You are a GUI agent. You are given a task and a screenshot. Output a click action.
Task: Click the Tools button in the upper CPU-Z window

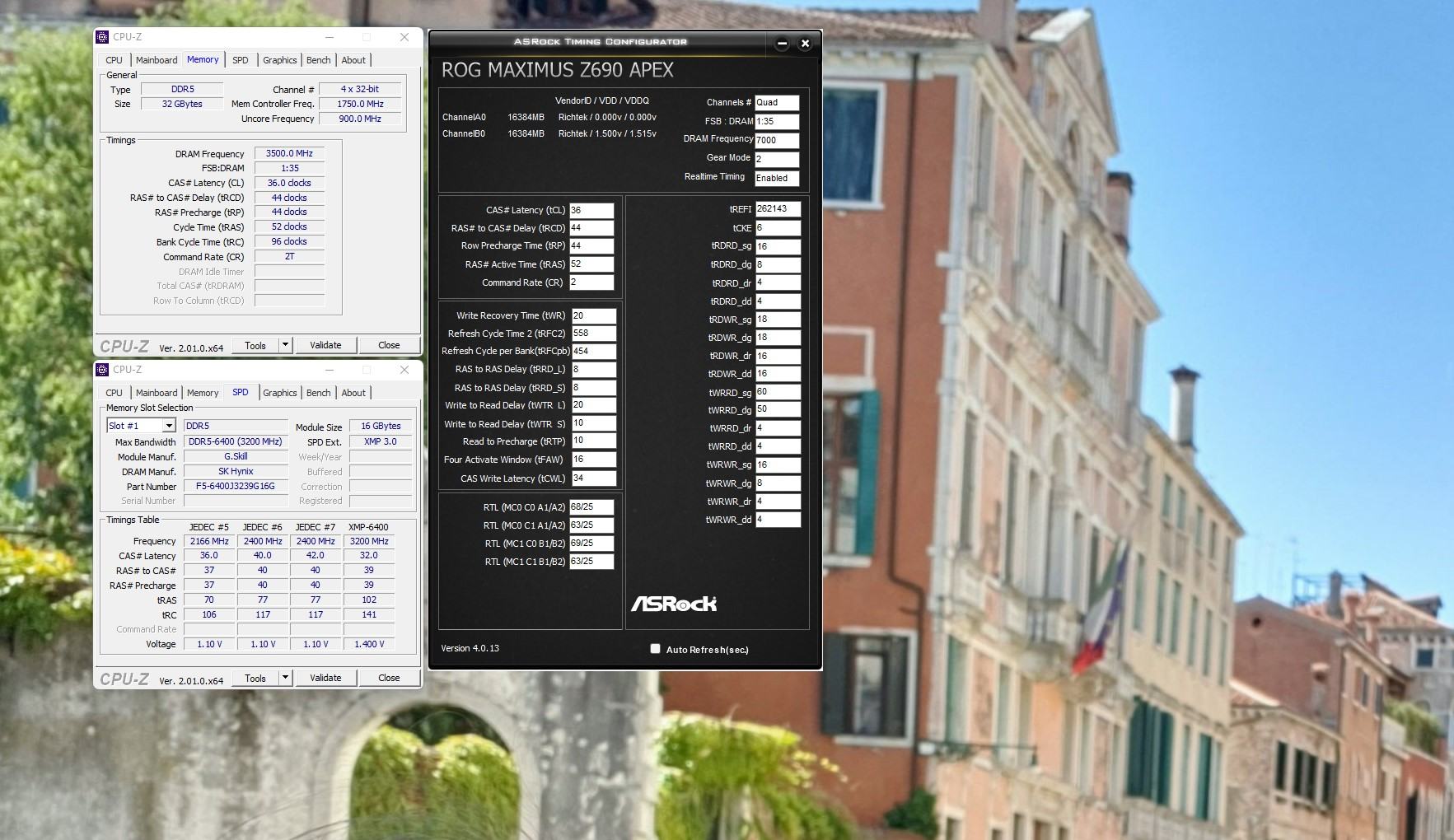click(255, 345)
